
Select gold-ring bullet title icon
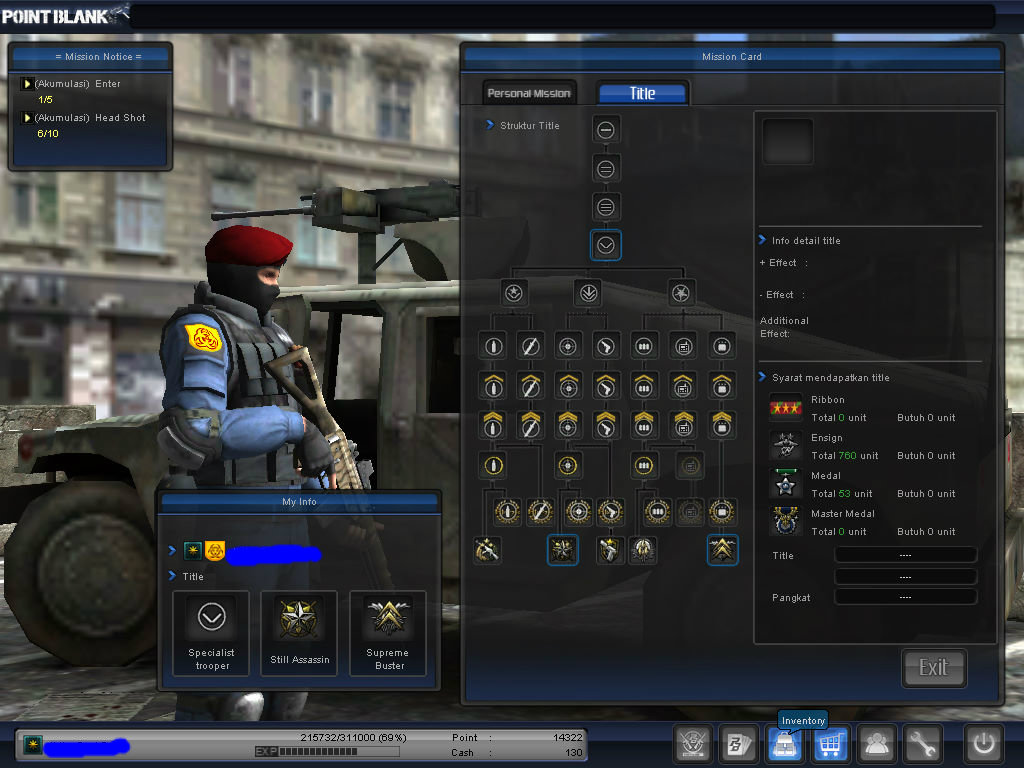coord(493,466)
